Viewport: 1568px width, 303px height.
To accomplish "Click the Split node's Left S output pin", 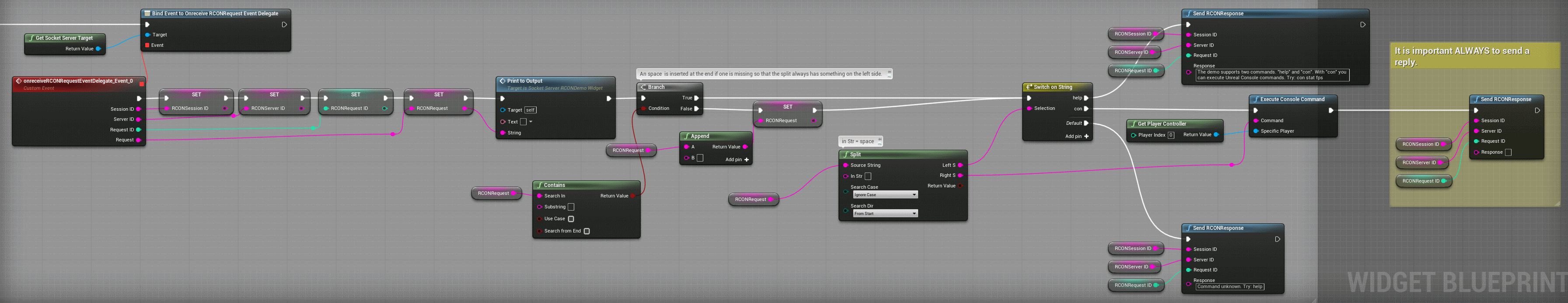I will pyautogui.click(x=960, y=165).
